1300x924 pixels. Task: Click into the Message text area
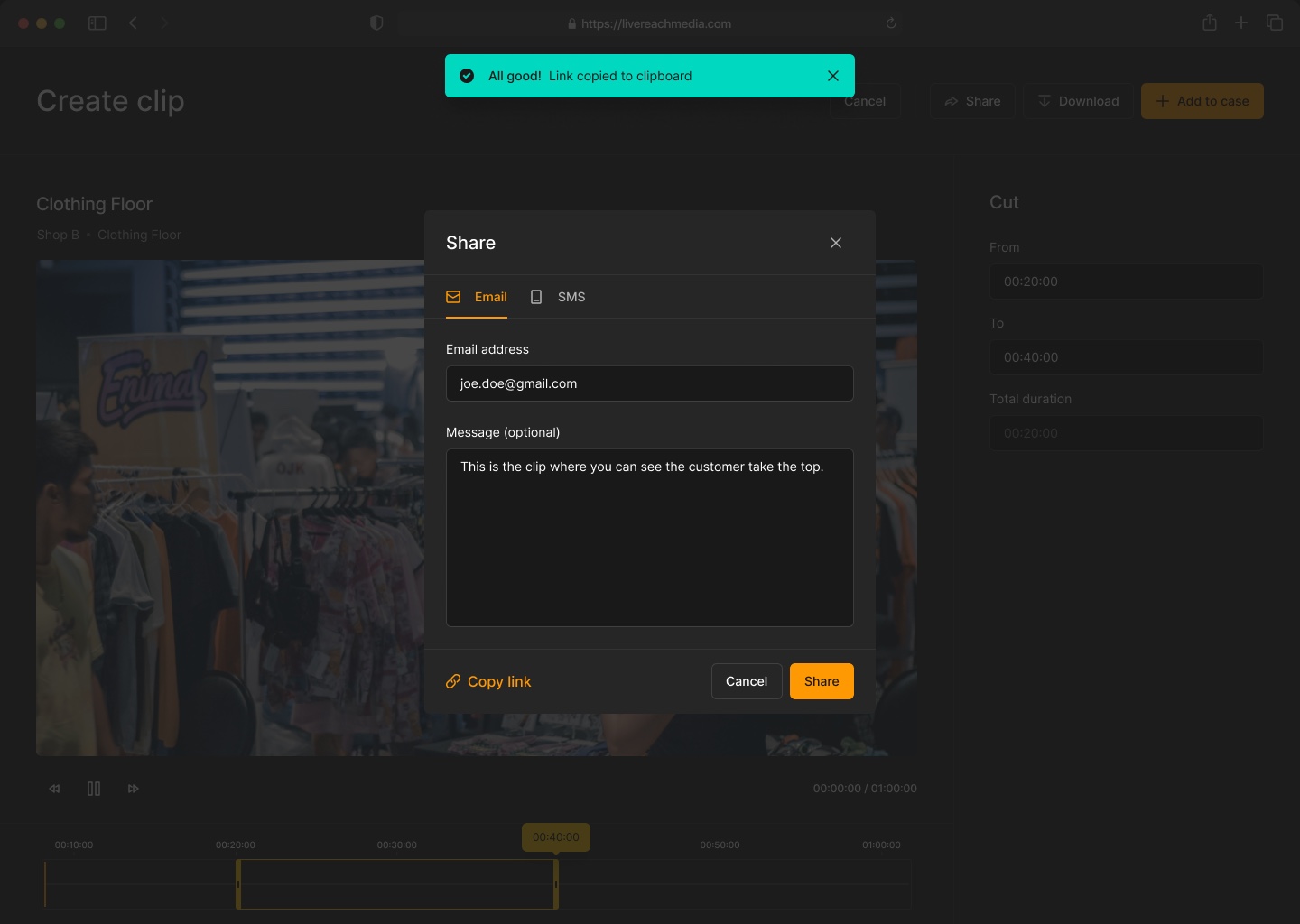click(650, 538)
